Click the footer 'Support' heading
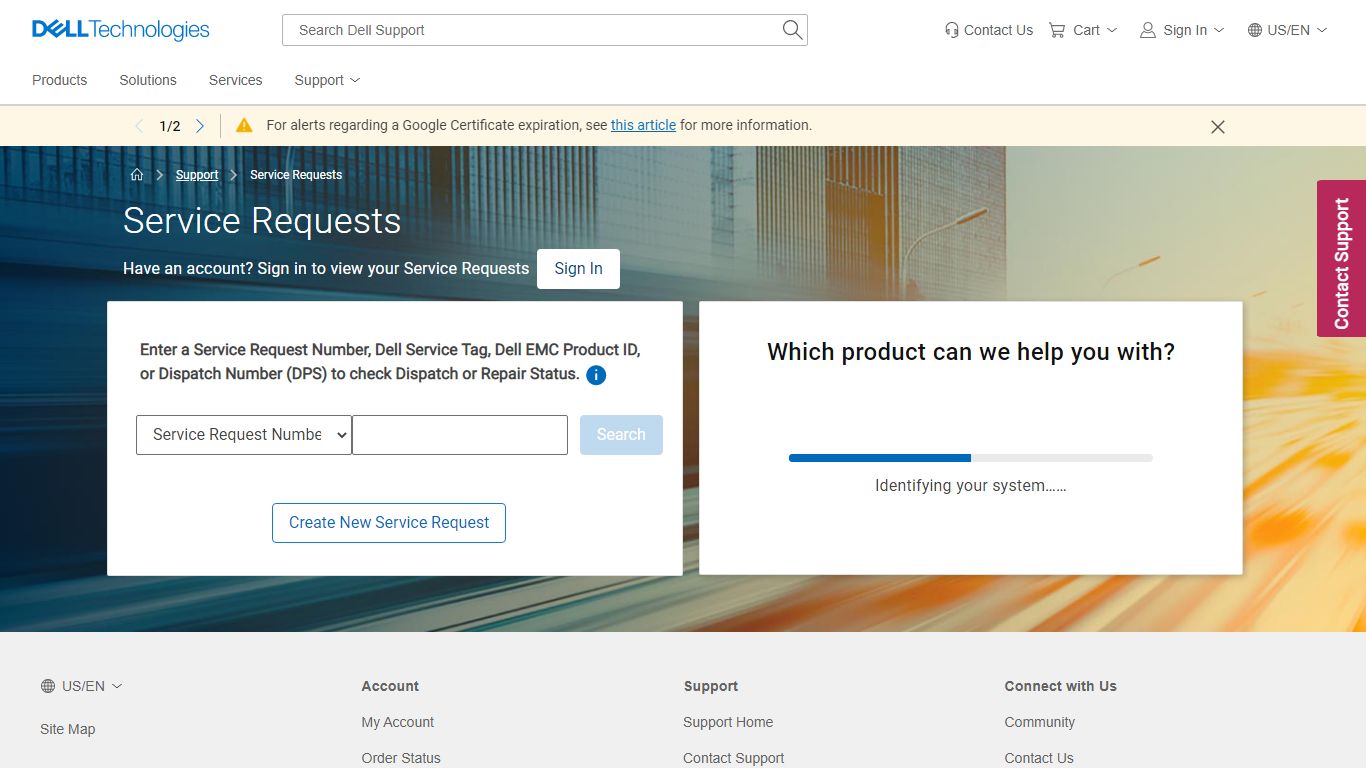Viewport: 1366px width, 768px height. pyautogui.click(x=711, y=686)
